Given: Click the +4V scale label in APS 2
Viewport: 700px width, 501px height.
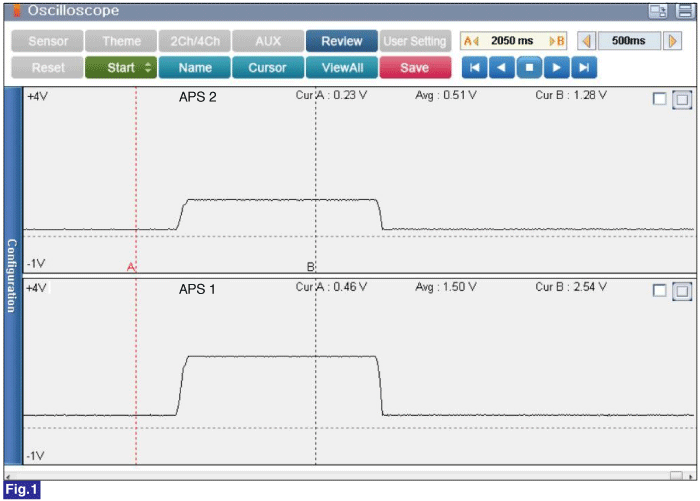Looking at the screenshot, I should pyautogui.click(x=37, y=96).
